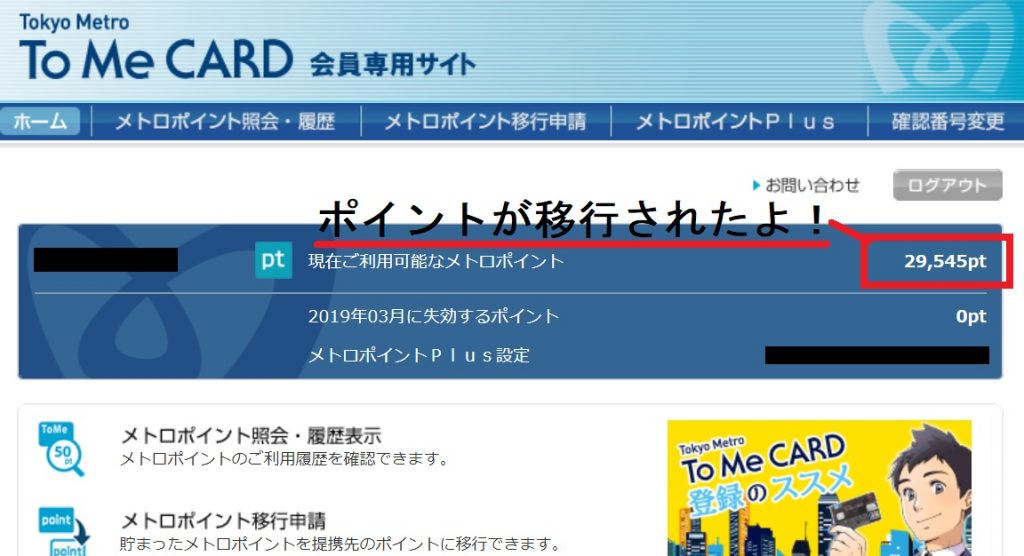Click the 0pt expiring points value

[971, 316]
